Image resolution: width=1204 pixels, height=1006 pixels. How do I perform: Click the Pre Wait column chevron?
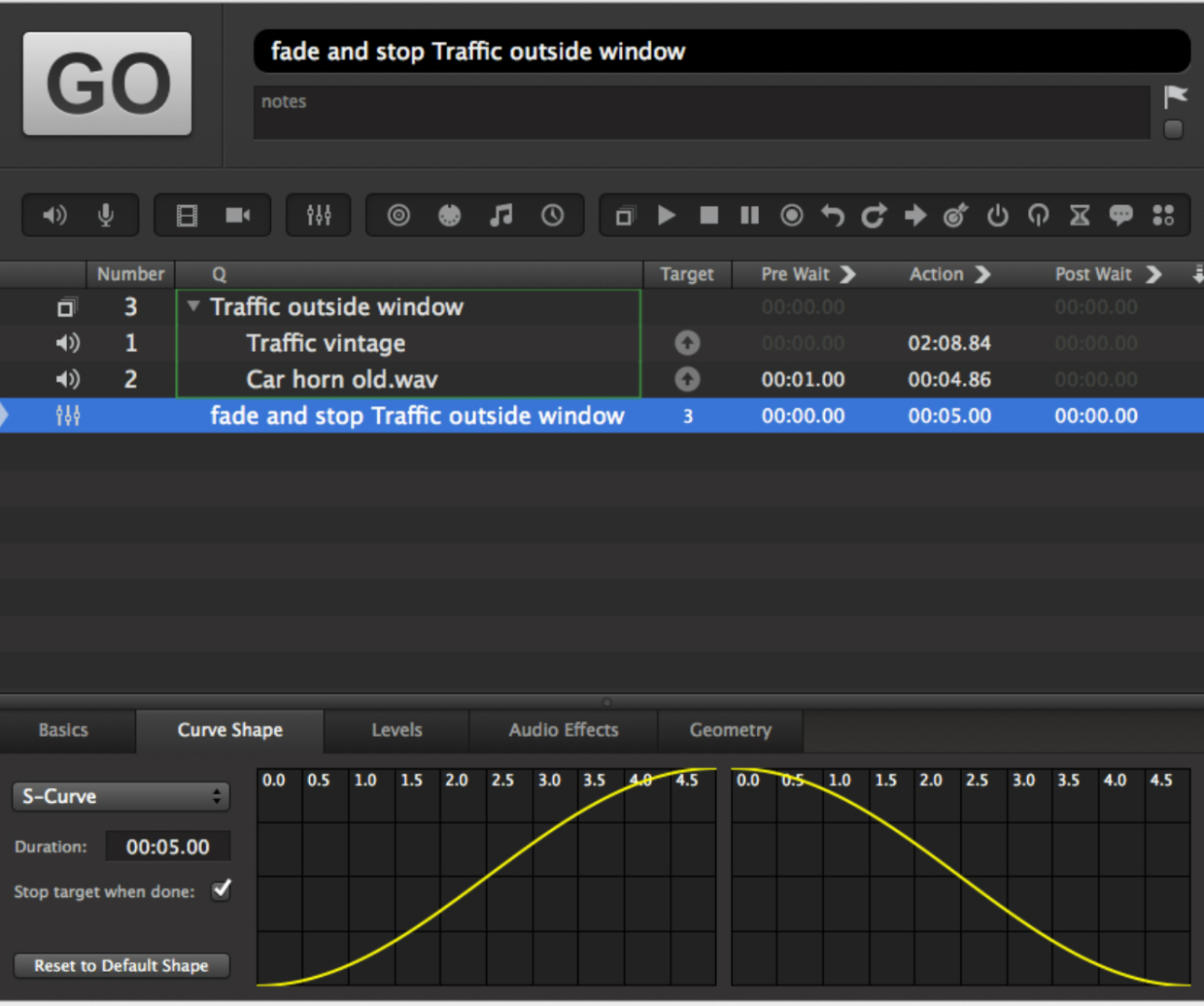pos(847,274)
